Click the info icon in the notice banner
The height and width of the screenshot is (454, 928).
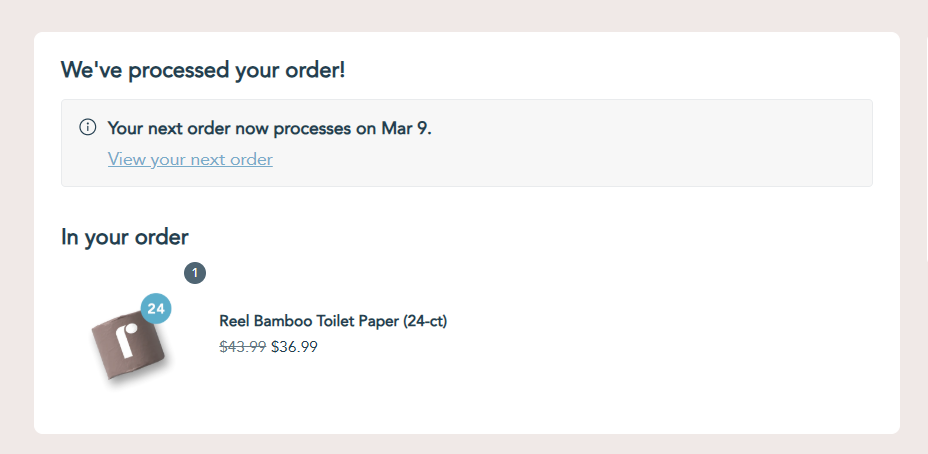pyautogui.click(x=88, y=127)
